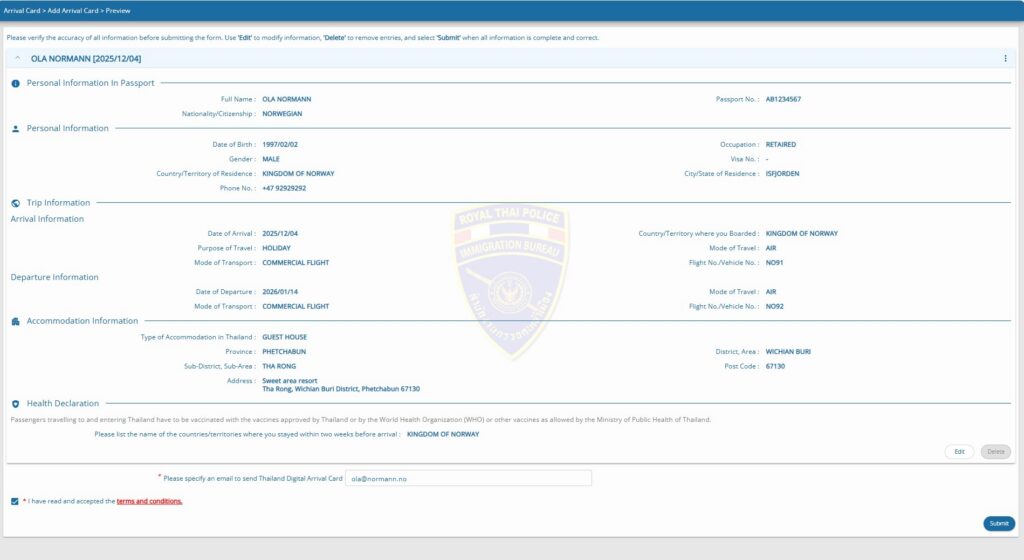Click the Trip Information globe icon
1024x560 pixels.
[15, 203]
